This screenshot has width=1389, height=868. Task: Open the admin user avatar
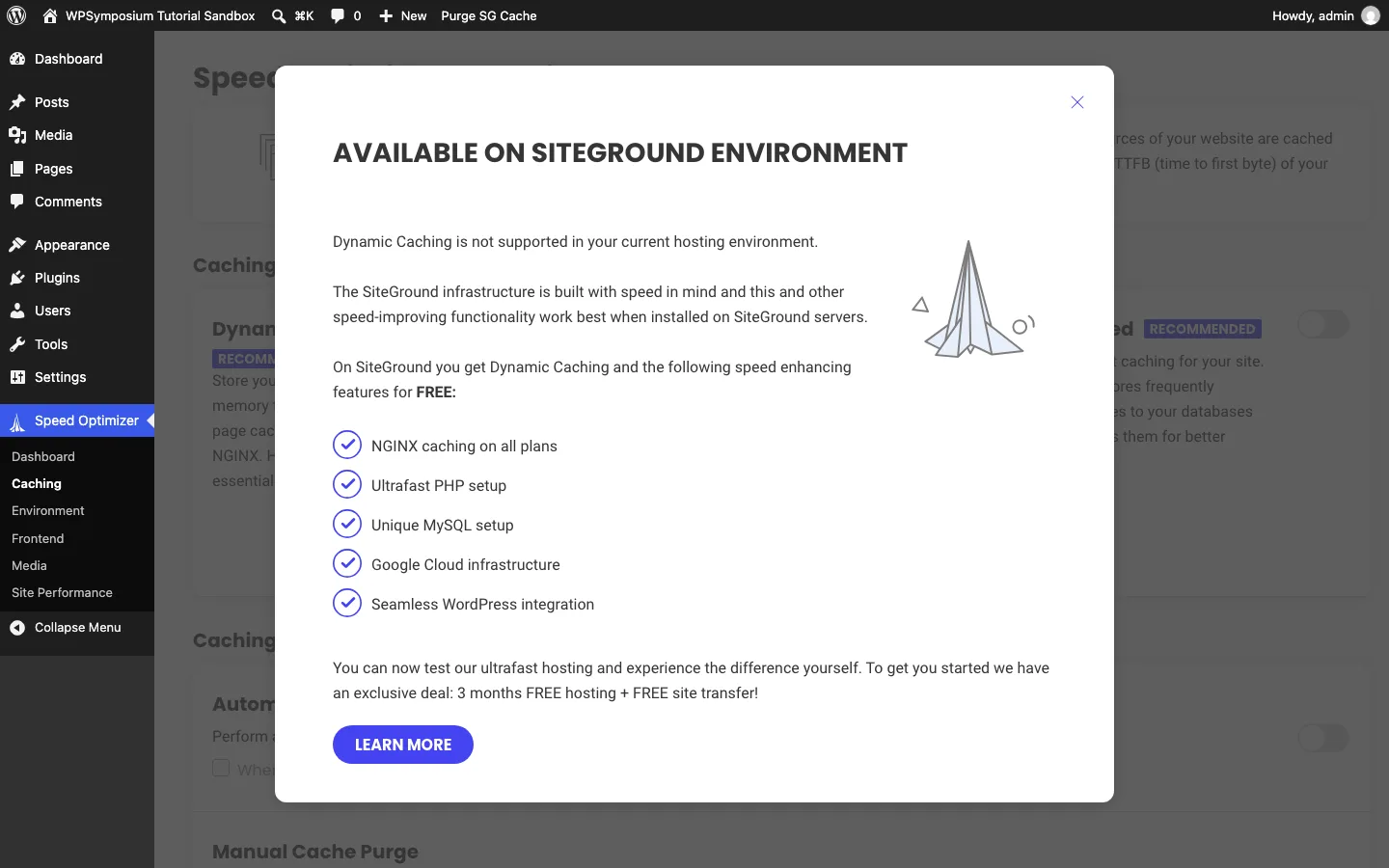pos(1370,15)
